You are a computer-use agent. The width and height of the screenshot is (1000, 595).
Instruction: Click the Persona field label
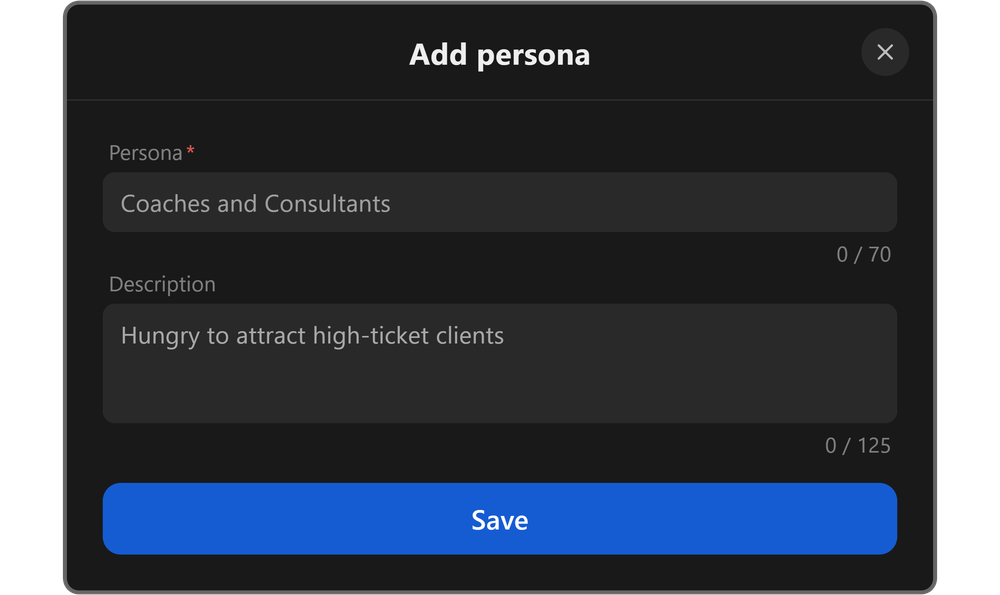(x=143, y=153)
